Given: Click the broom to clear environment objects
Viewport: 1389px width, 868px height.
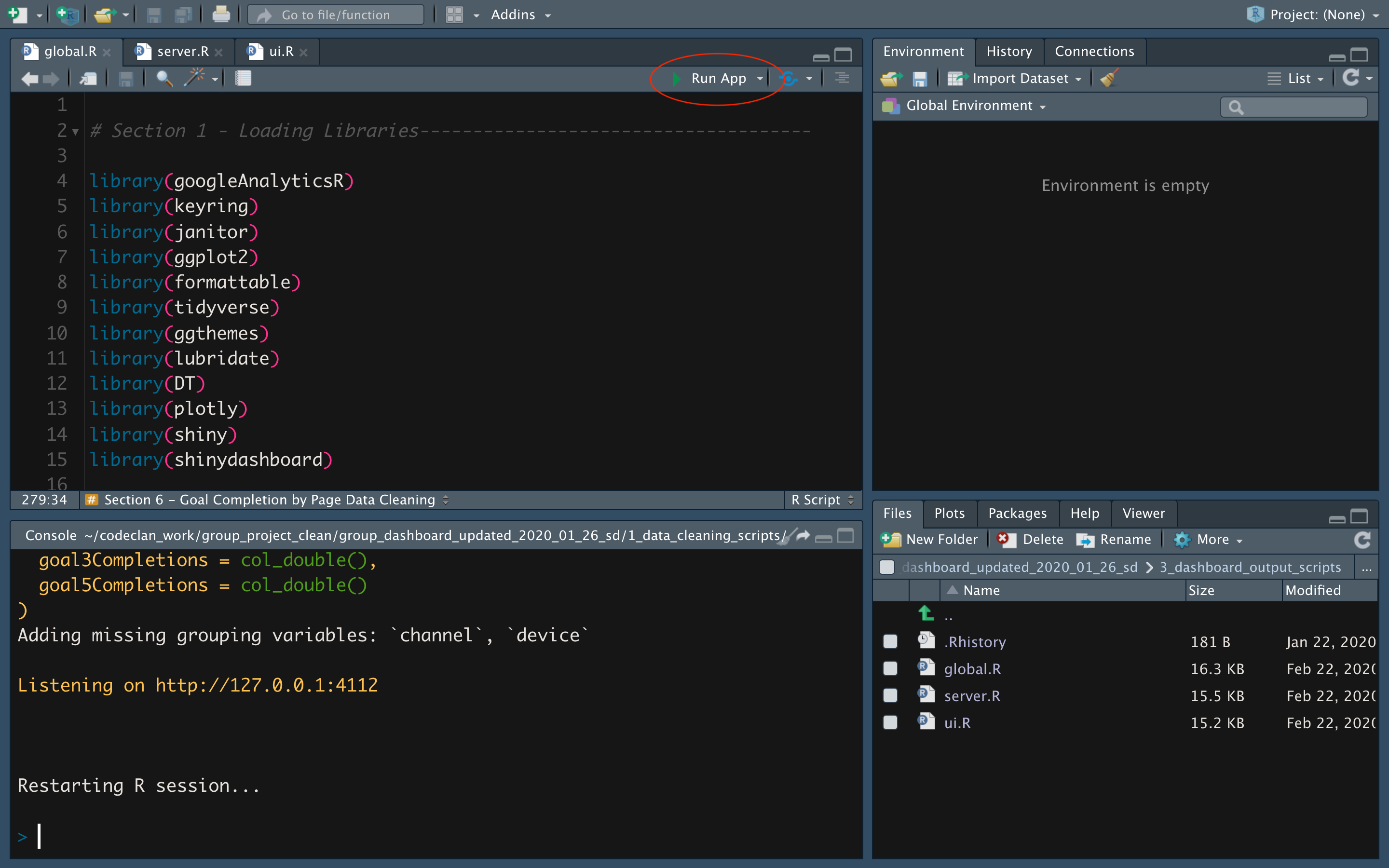Looking at the screenshot, I should coord(1109,78).
